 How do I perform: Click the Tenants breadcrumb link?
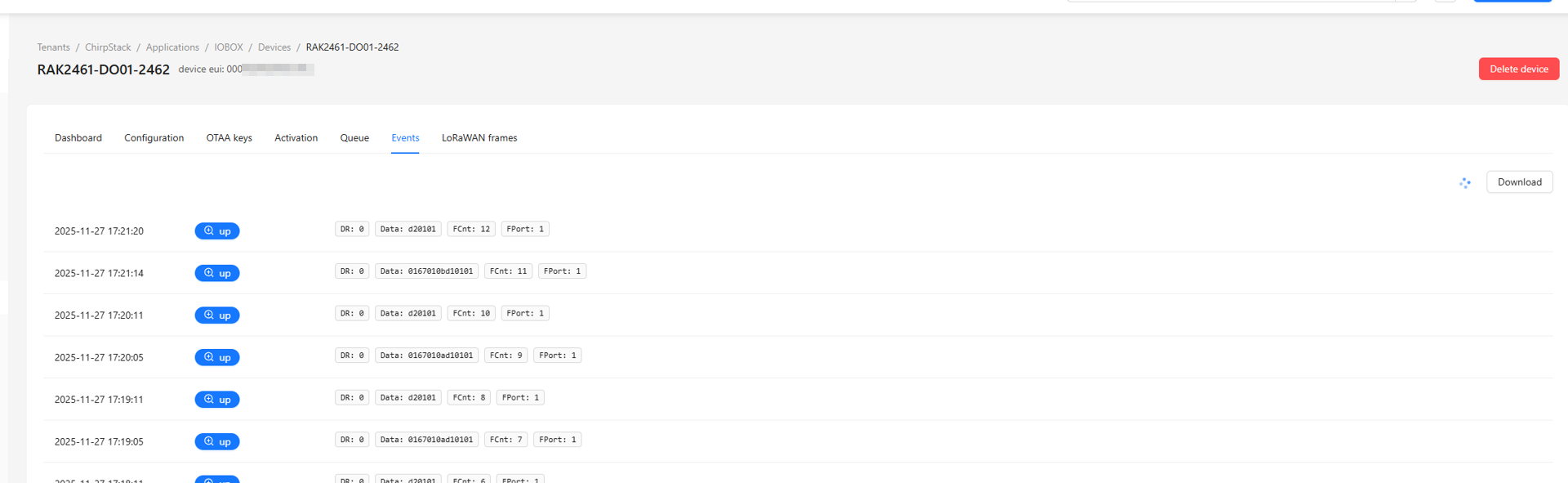click(53, 47)
